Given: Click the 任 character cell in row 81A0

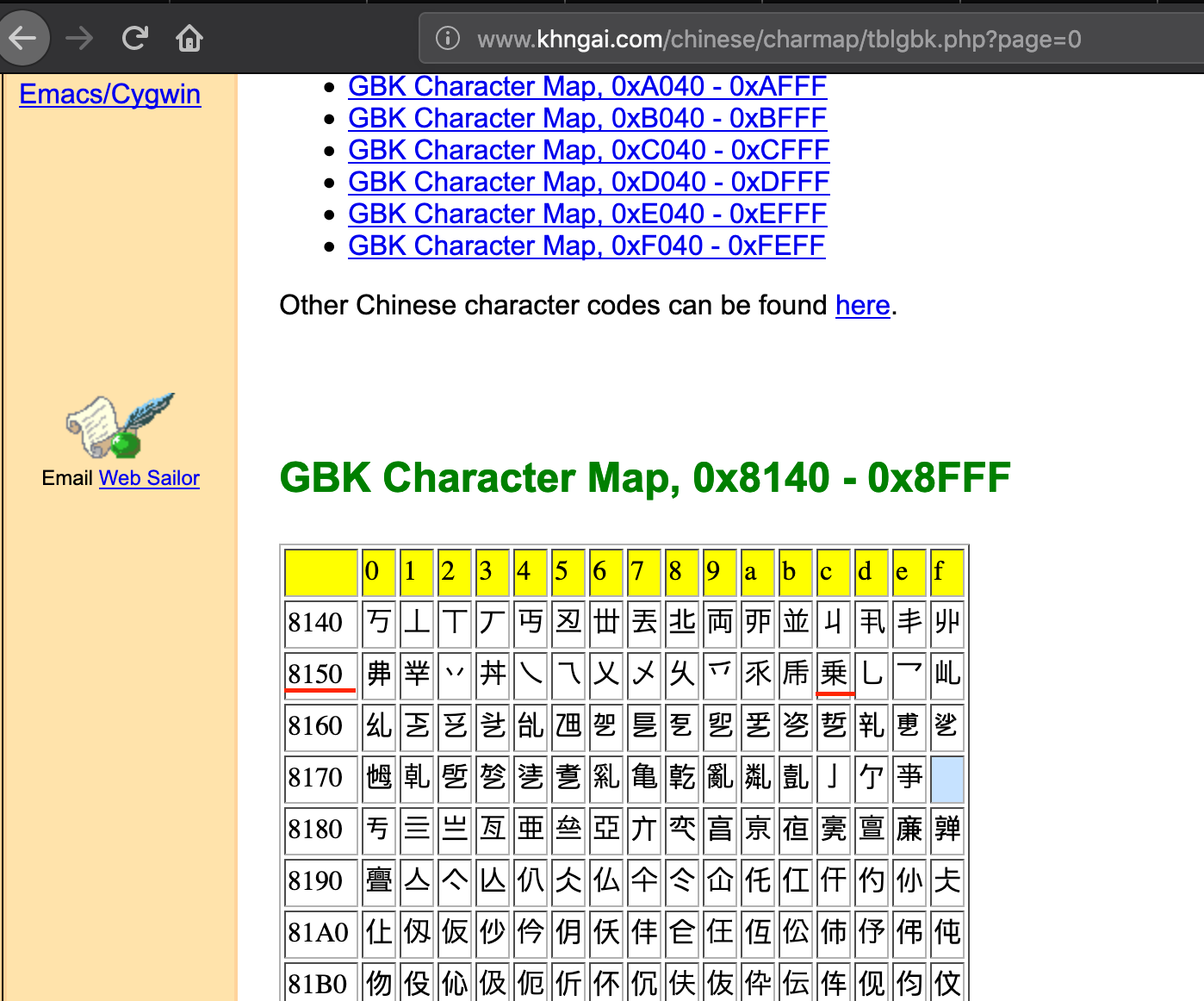Looking at the screenshot, I should tap(720, 933).
